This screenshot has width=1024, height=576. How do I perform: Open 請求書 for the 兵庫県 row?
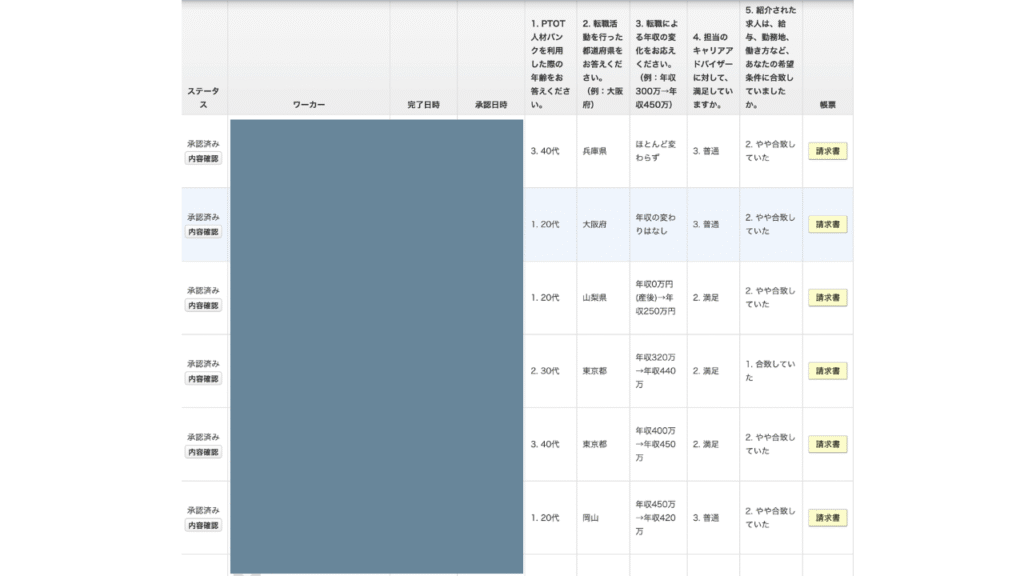coord(827,151)
